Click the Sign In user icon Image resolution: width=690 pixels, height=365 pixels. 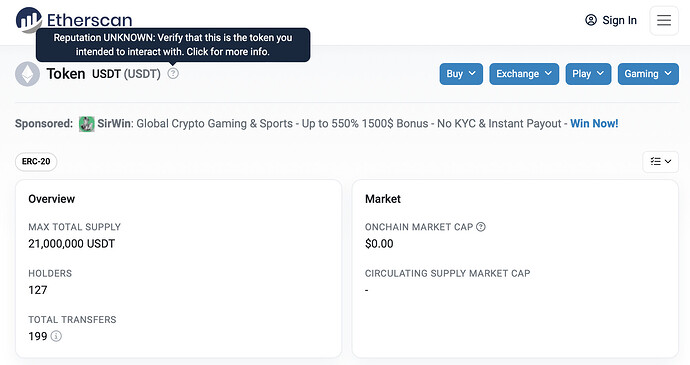tap(591, 20)
